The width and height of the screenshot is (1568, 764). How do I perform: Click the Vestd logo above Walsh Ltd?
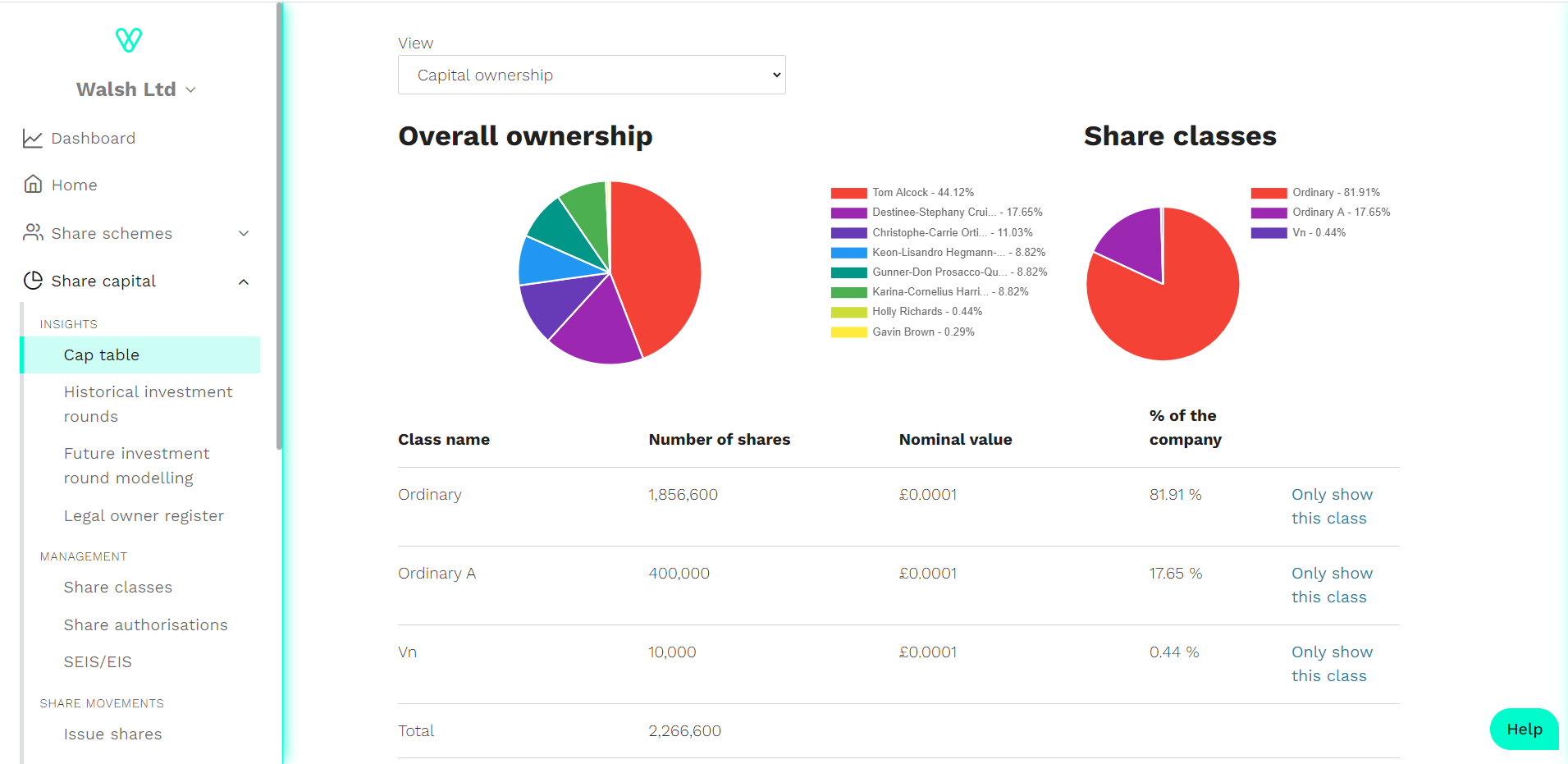pos(128,39)
